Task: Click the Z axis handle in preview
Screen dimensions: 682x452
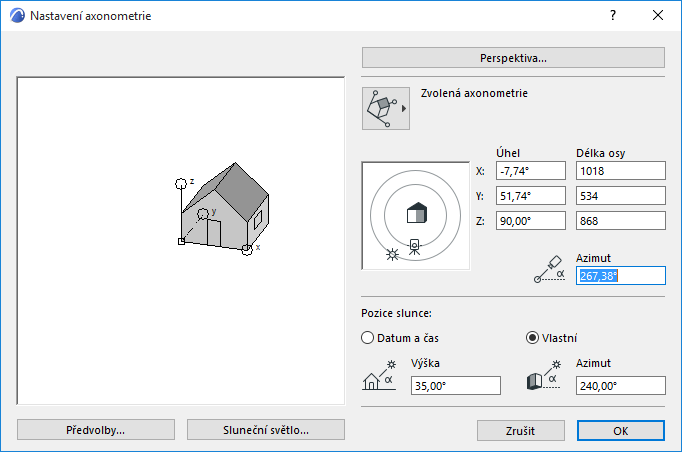Action: [181, 184]
